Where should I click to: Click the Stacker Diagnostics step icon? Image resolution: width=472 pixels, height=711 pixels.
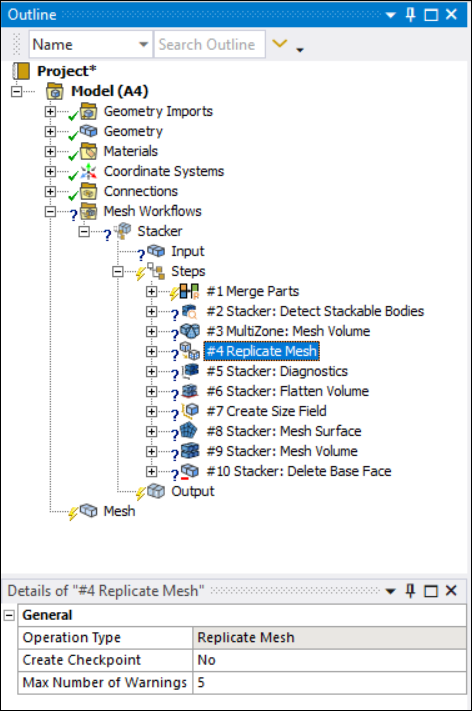(190, 371)
